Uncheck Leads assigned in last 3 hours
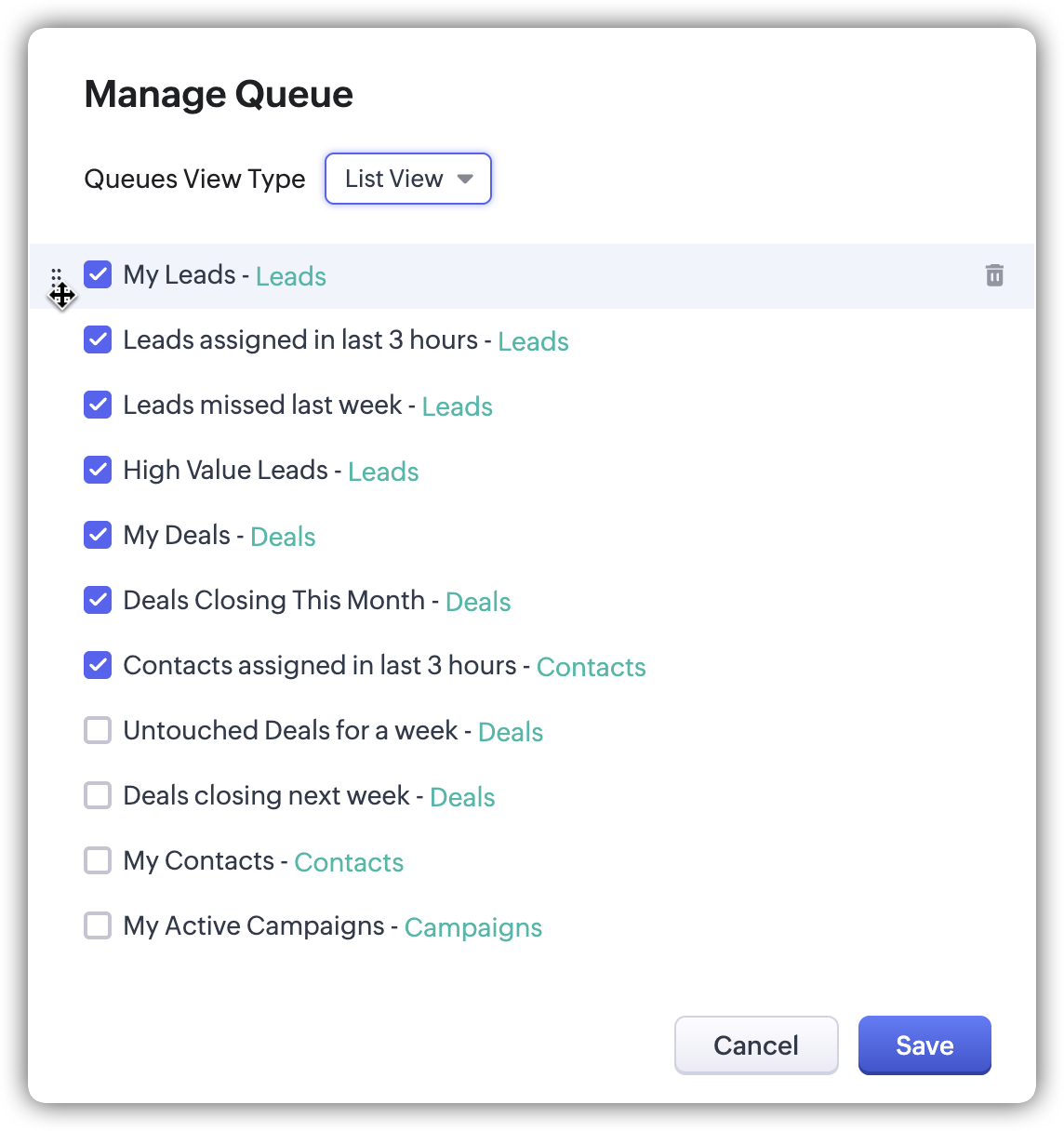 (x=98, y=339)
